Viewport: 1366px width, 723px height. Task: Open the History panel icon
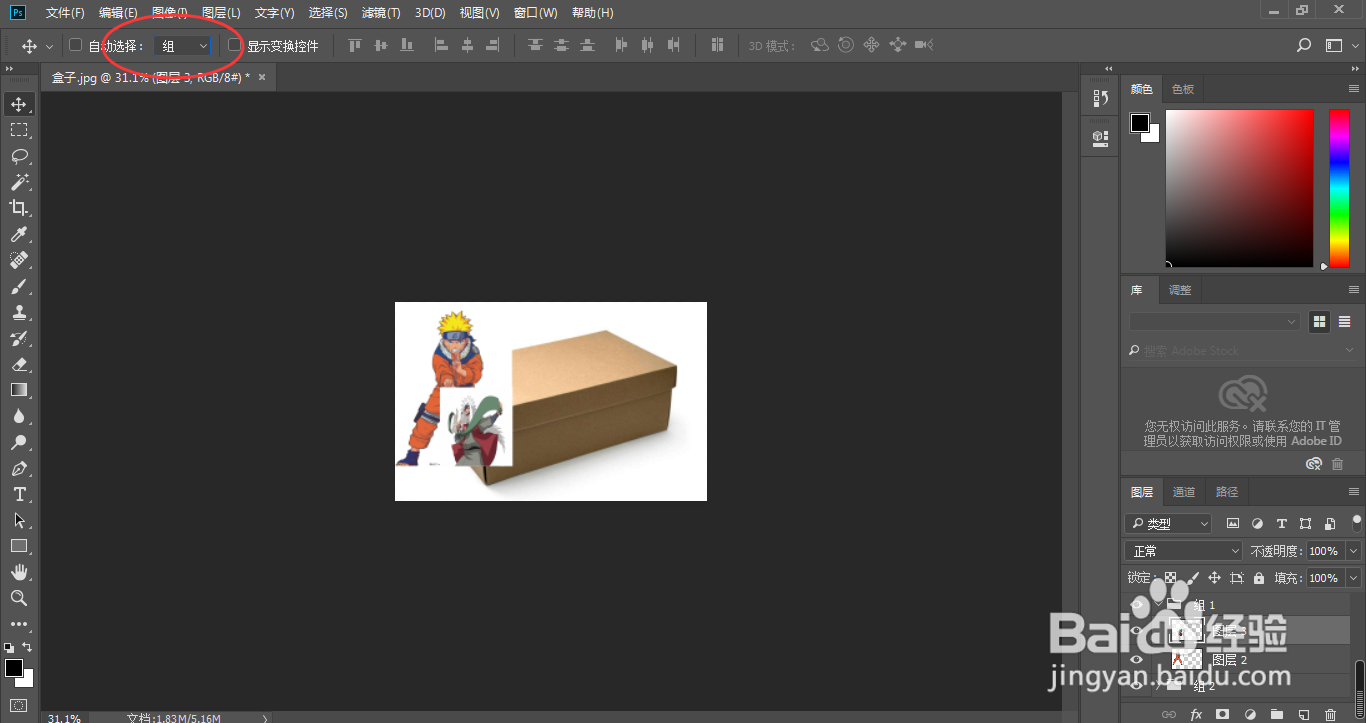[1101, 98]
